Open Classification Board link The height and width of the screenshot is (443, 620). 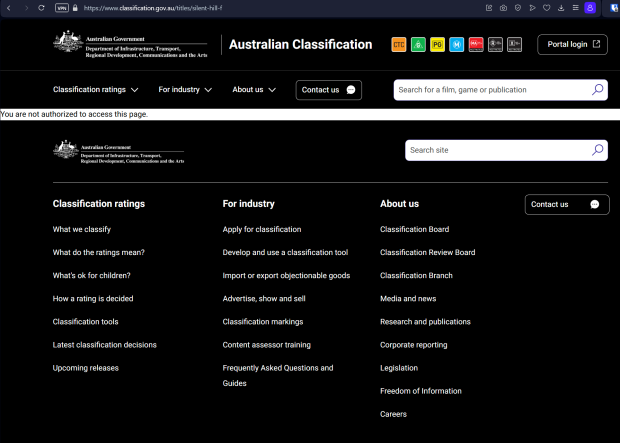click(414, 229)
